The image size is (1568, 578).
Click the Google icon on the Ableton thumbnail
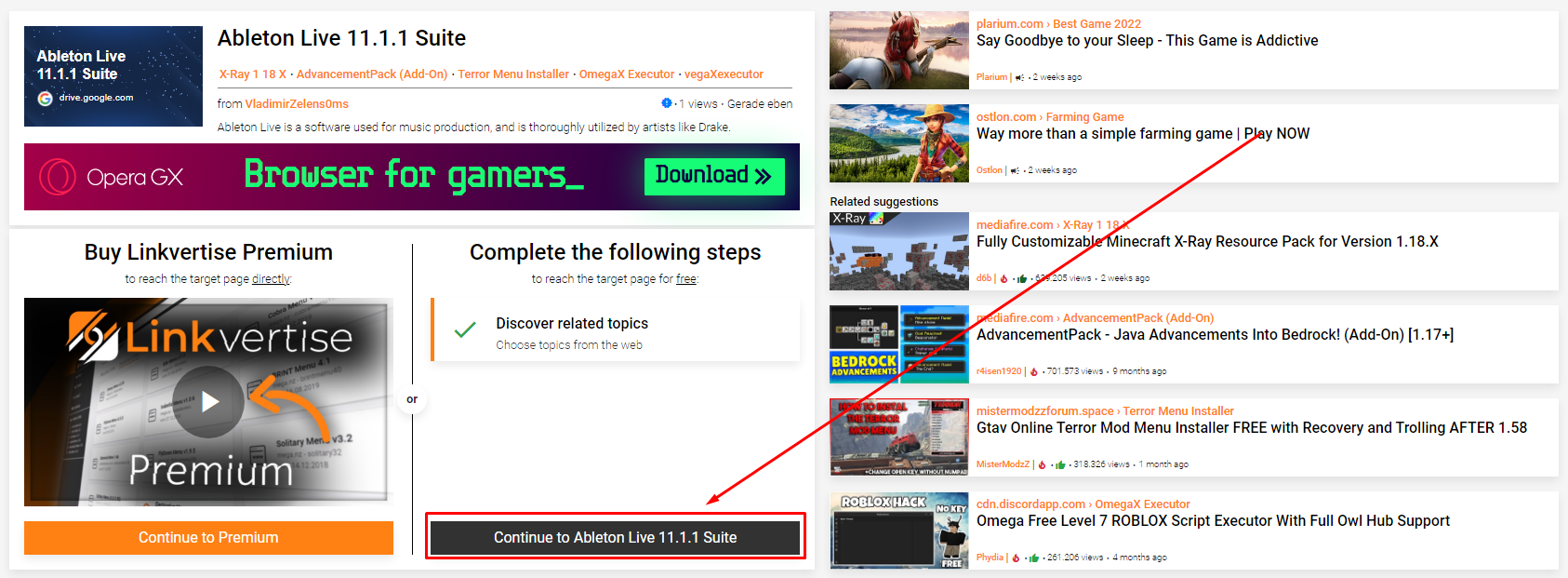[45, 98]
